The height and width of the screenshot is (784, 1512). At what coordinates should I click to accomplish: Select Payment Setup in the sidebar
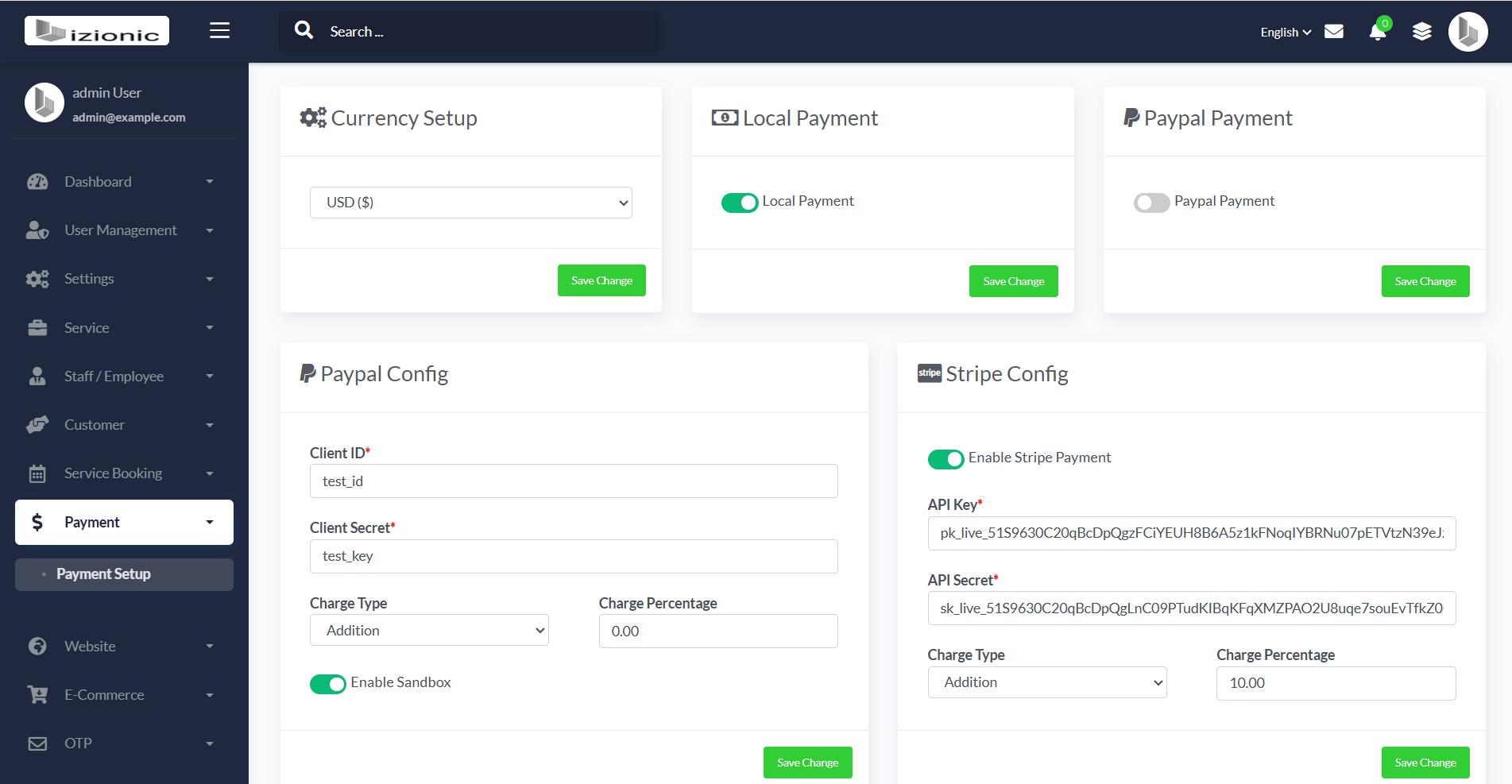(103, 574)
